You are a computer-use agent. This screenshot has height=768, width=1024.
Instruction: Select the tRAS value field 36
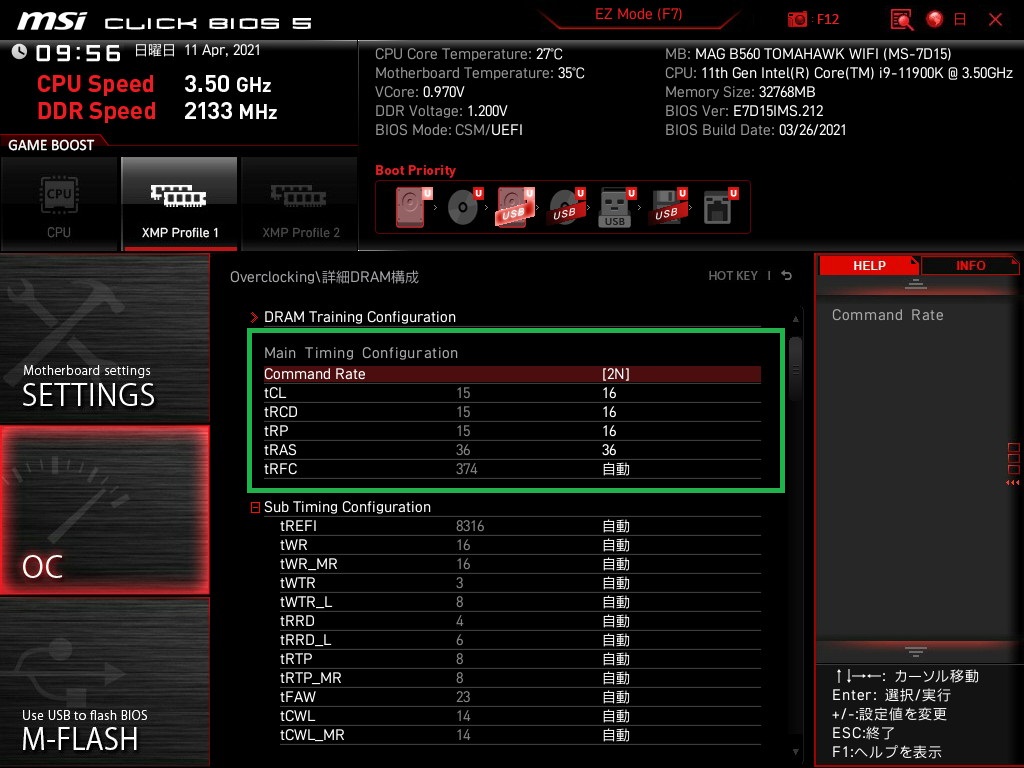609,450
